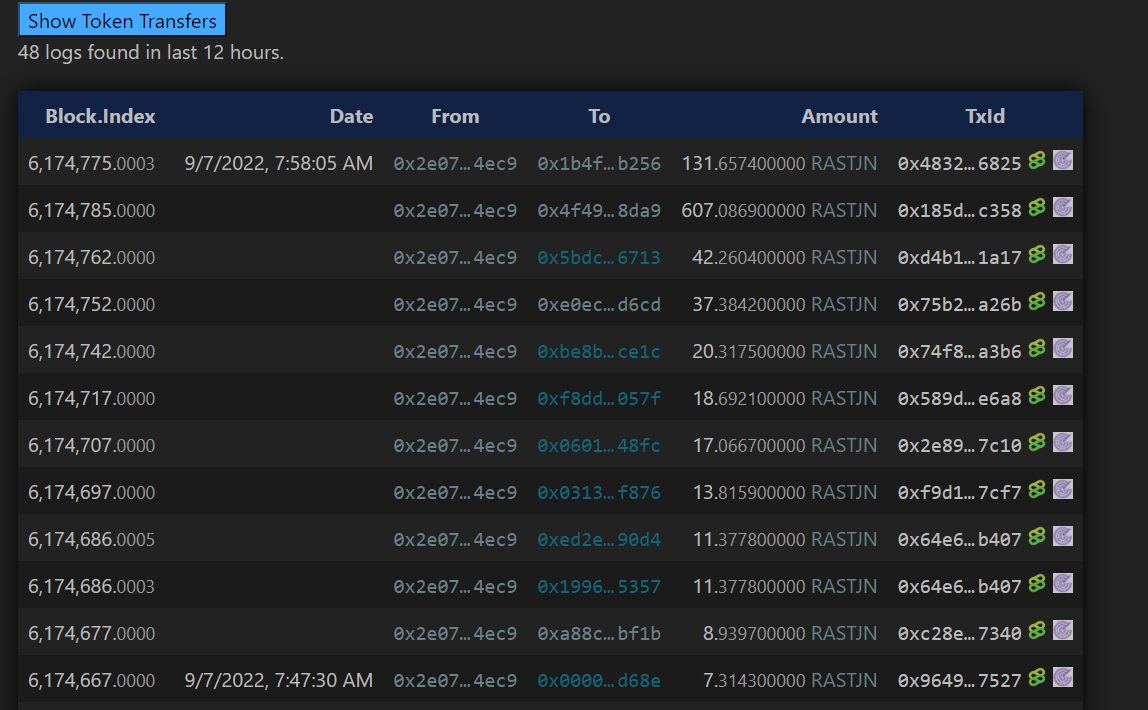Screen dimensions: 1148x710
Task: Click recipient address 0x4f49…8da9
Action: tap(599, 210)
